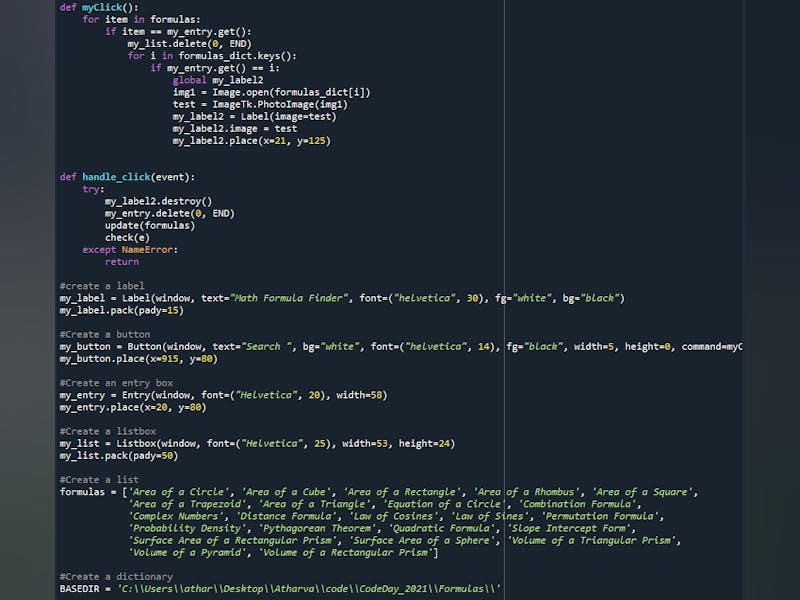Click the 'my_label2.image = test' line
Image resolution: width=800 pixels, height=600 pixels.
(x=235, y=129)
